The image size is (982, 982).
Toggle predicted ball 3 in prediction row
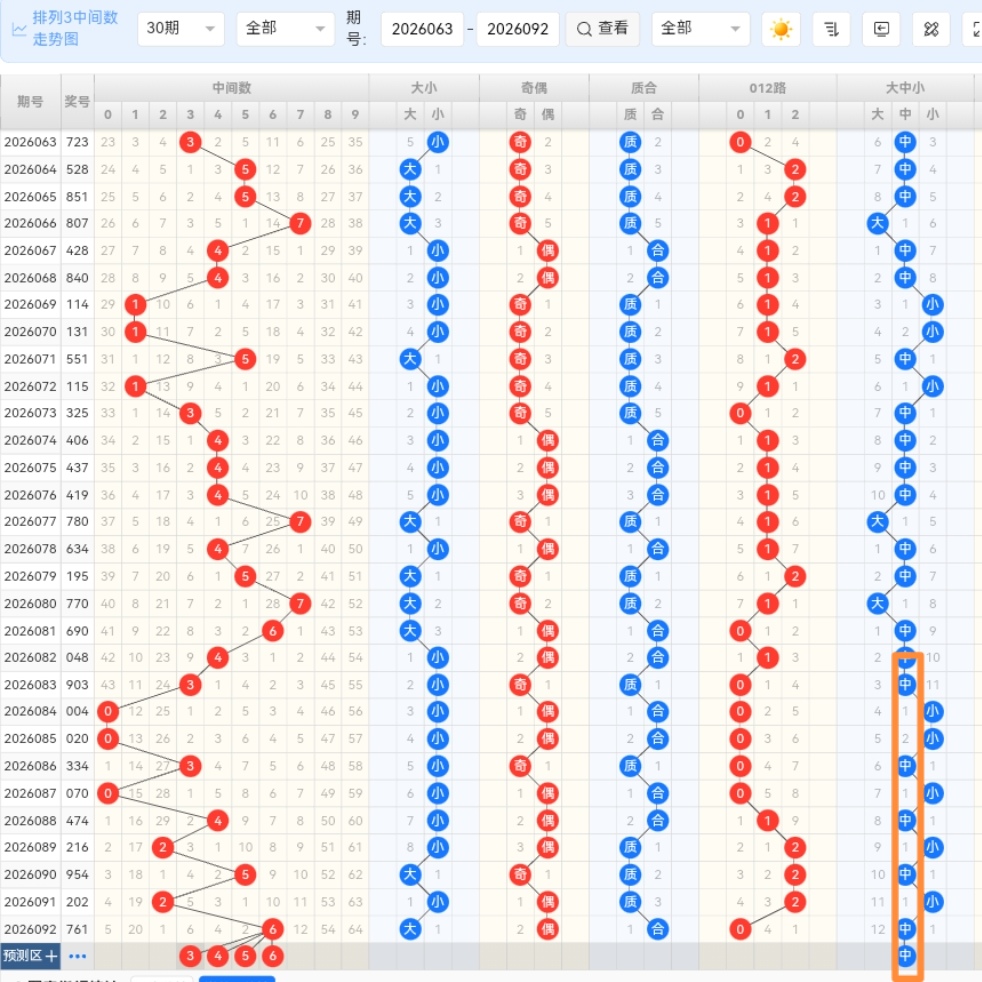click(190, 956)
